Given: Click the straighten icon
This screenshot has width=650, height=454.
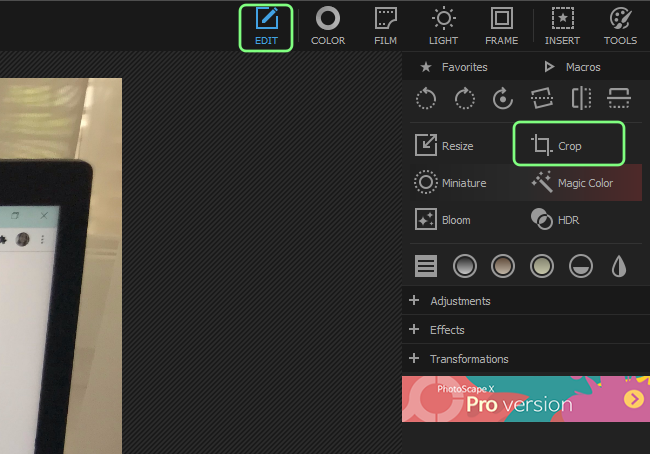Looking at the screenshot, I should point(542,99).
